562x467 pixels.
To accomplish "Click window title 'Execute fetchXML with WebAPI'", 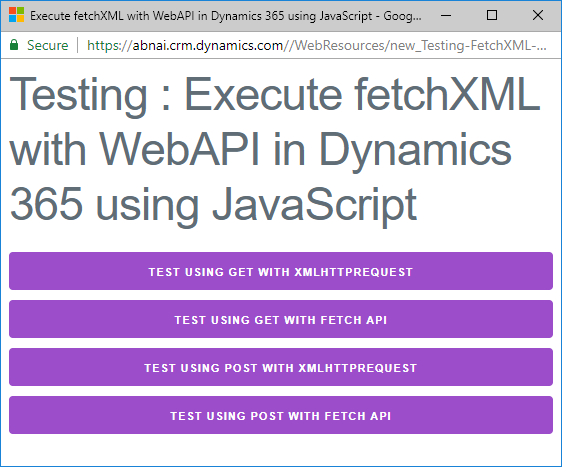I will tap(226, 16).
